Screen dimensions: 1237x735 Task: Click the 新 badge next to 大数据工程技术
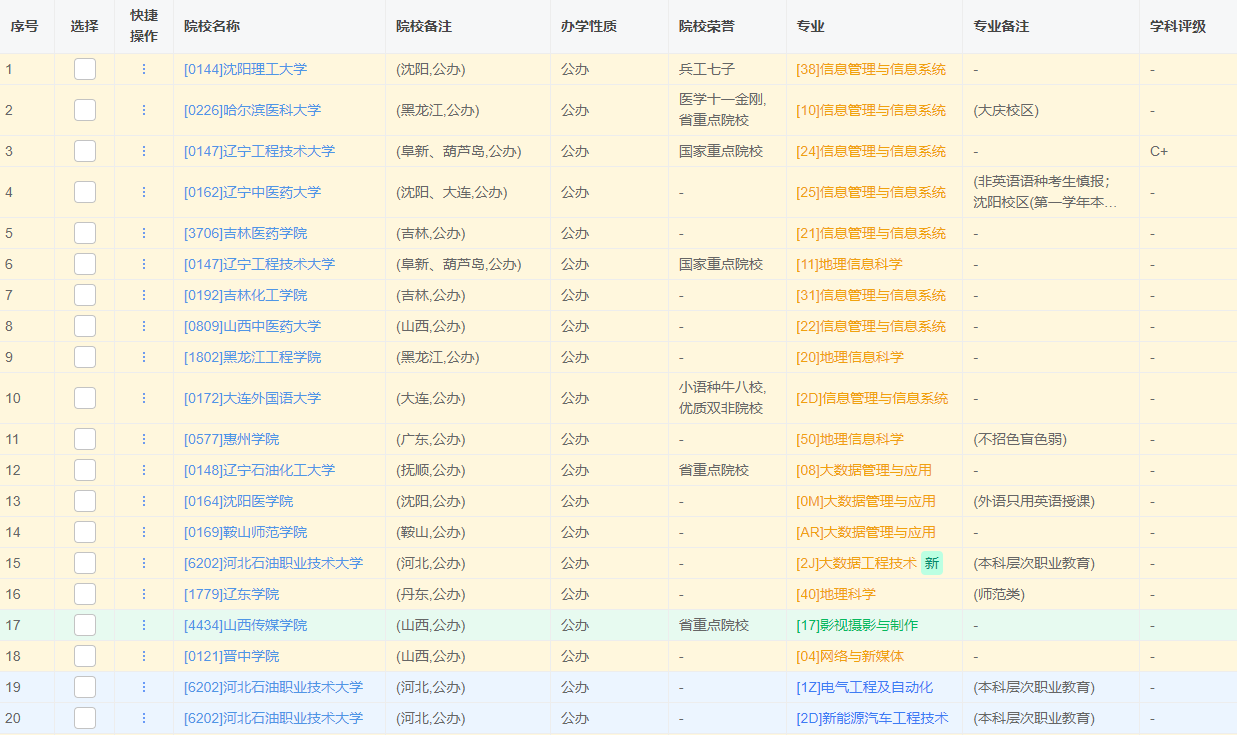930,563
